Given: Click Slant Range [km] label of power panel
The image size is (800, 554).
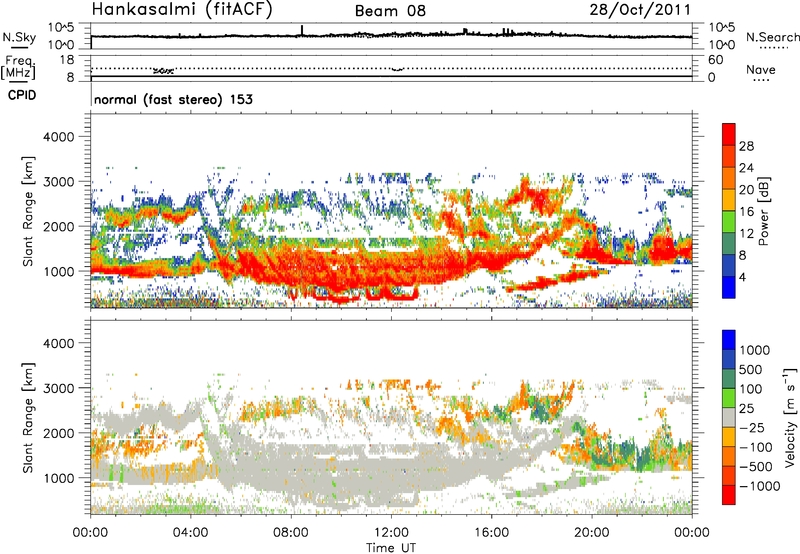Looking at the screenshot, I should point(28,211).
